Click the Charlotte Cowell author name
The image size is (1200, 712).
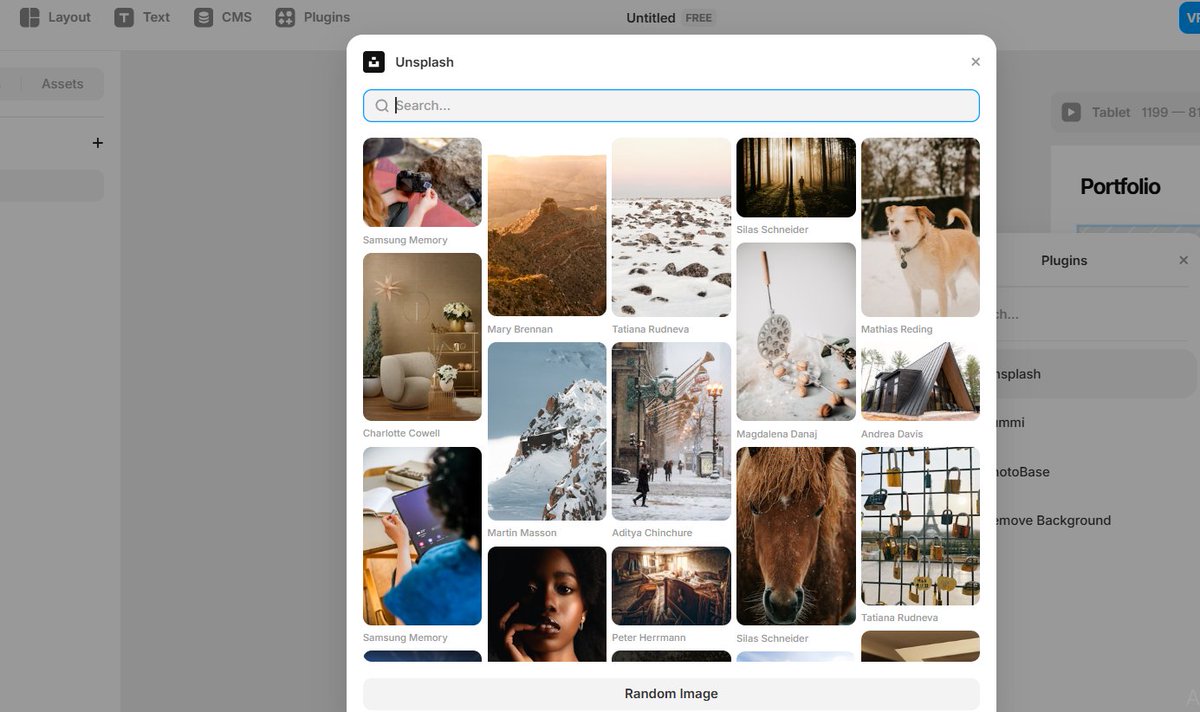401,433
